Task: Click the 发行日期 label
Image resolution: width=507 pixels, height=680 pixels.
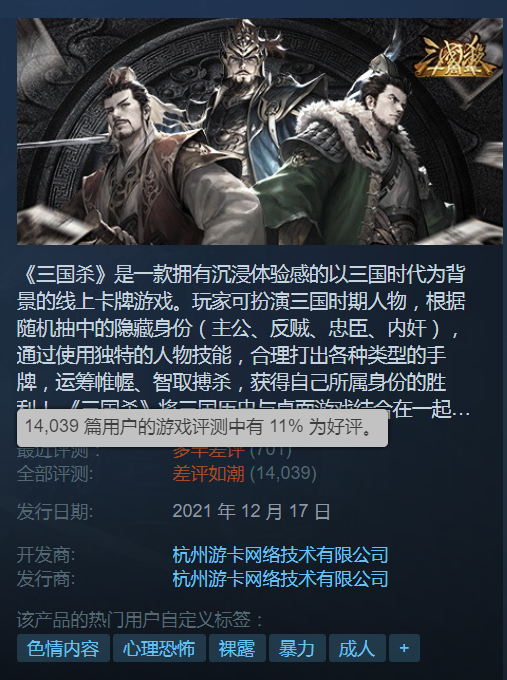Action: pos(55,511)
